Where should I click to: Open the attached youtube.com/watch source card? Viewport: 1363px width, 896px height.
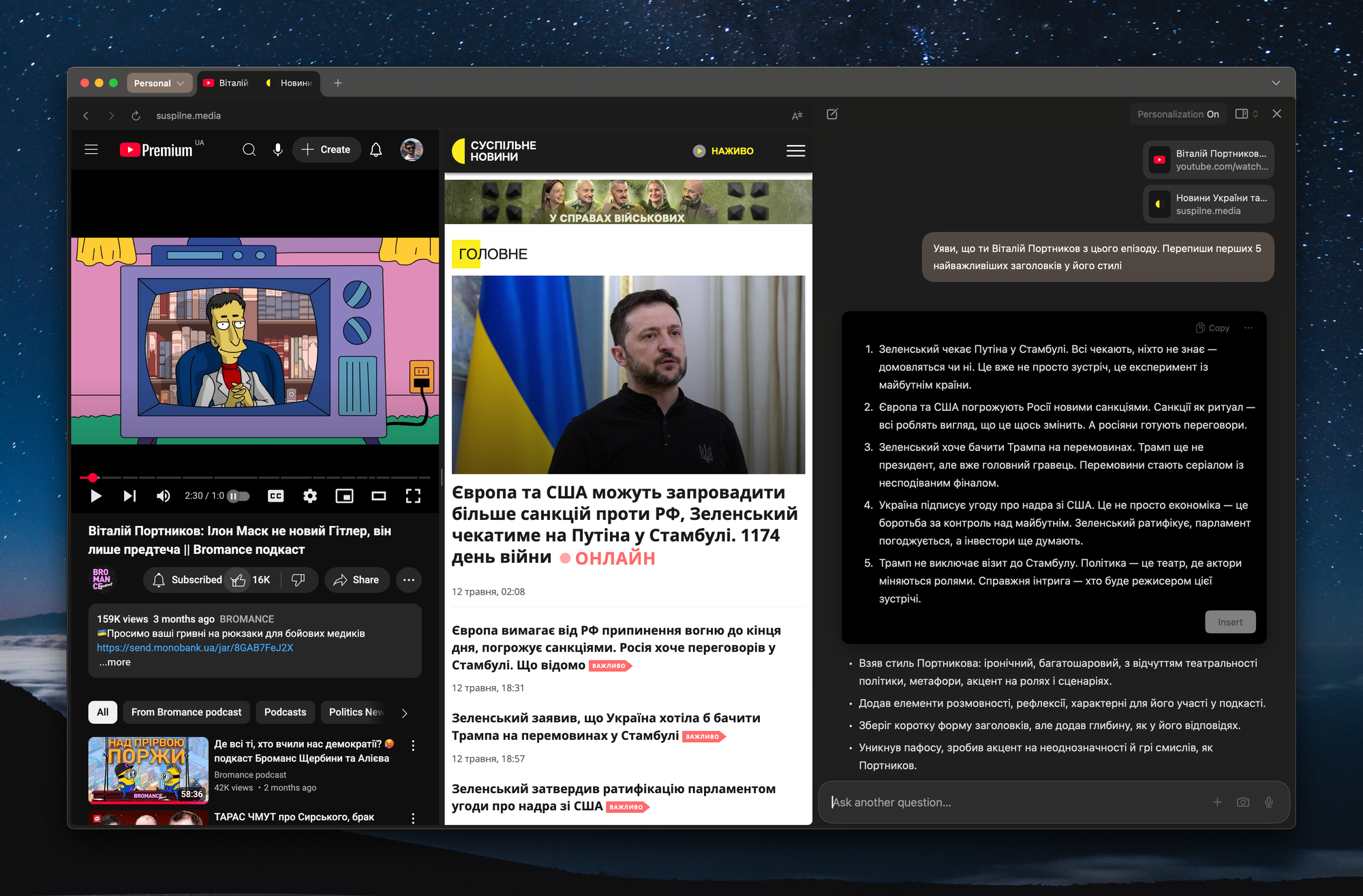click(x=1208, y=160)
